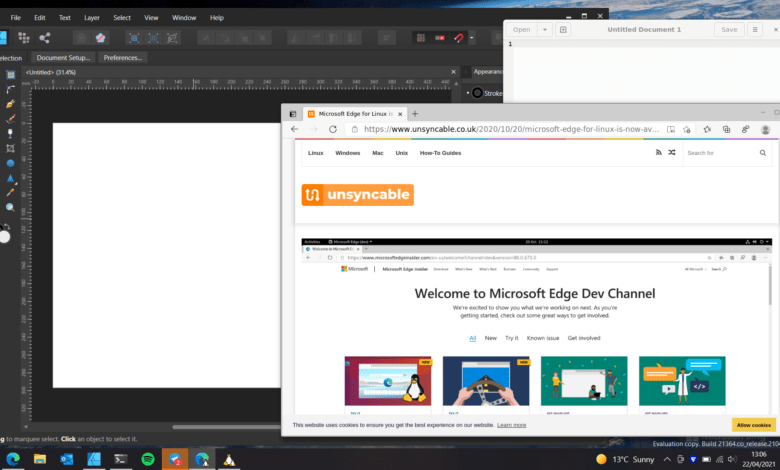Click the white fill color circle
780x470 pixels.
(x=4, y=237)
